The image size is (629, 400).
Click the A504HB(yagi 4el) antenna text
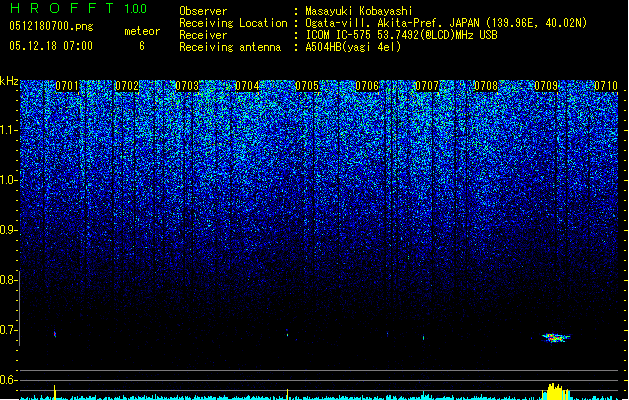pyautogui.click(x=353, y=47)
